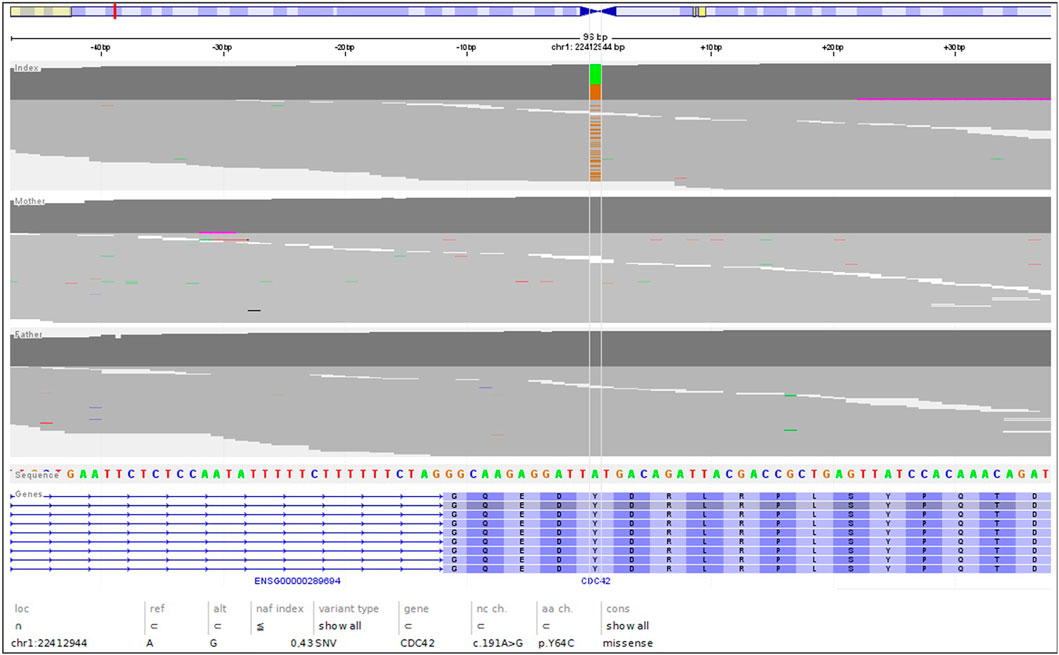The height and width of the screenshot is (655, 1059).
Task: Click the +30 bp ruler tick label
Action: coord(954,47)
